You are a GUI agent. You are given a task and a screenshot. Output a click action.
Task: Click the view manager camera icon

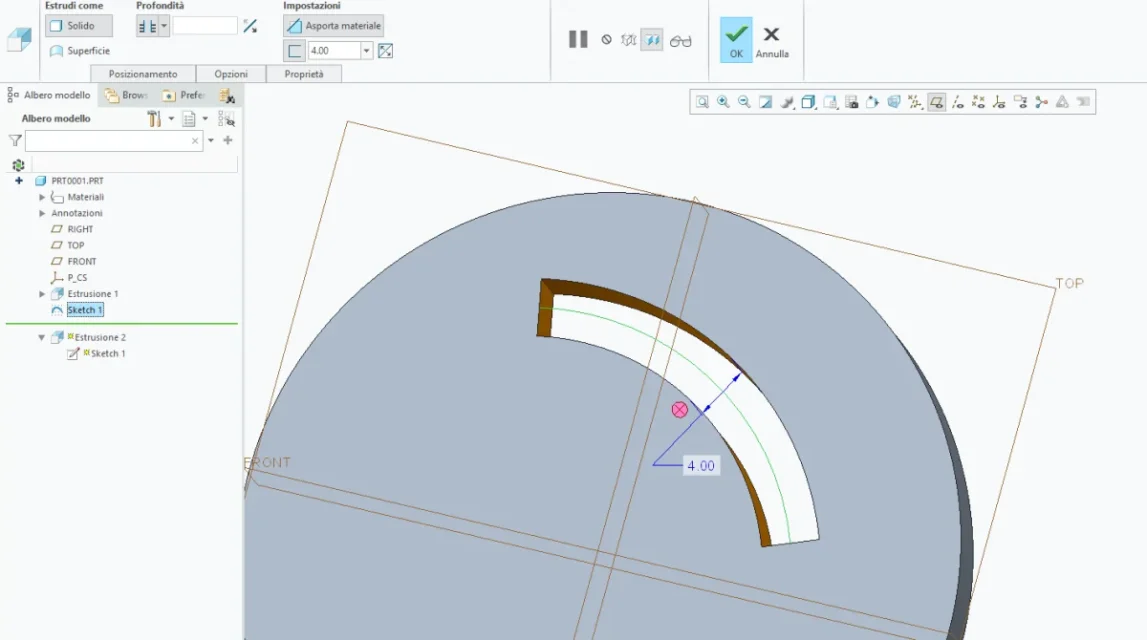coord(851,102)
